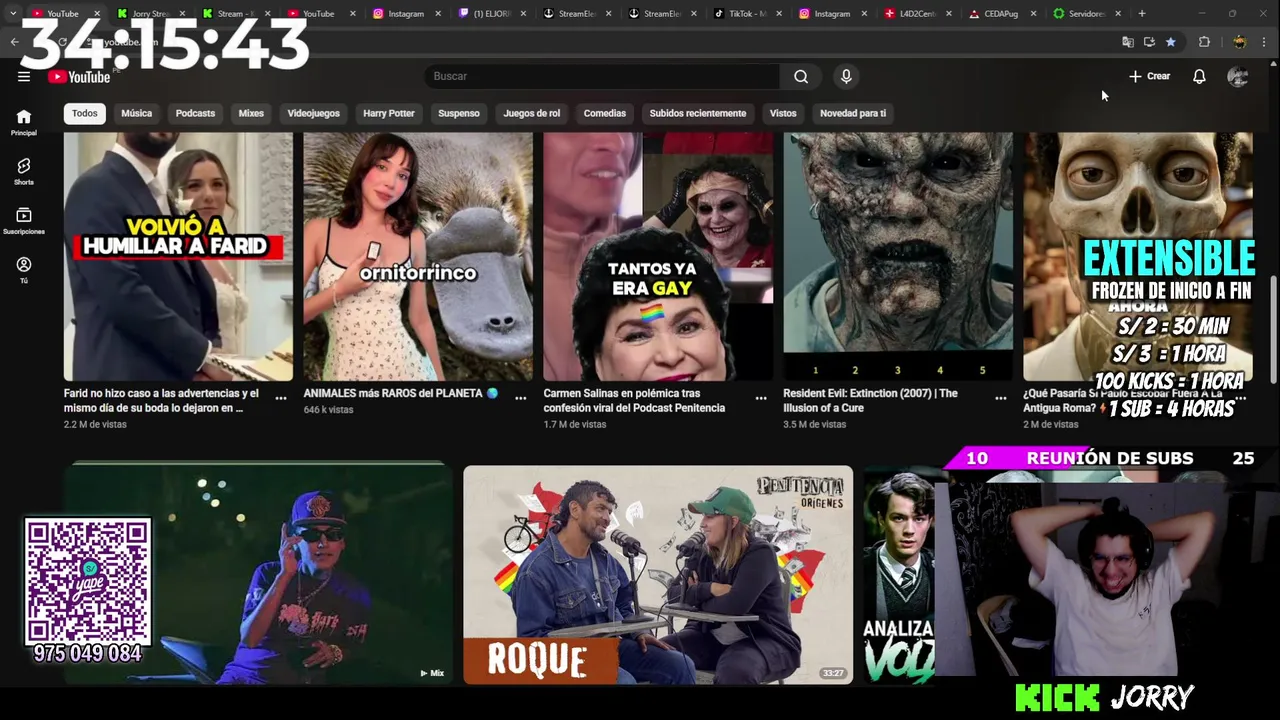The width and height of the screenshot is (1280, 720).
Task: Close the CEDAPug browser tab
Action: pyautogui.click(x=1032, y=14)
